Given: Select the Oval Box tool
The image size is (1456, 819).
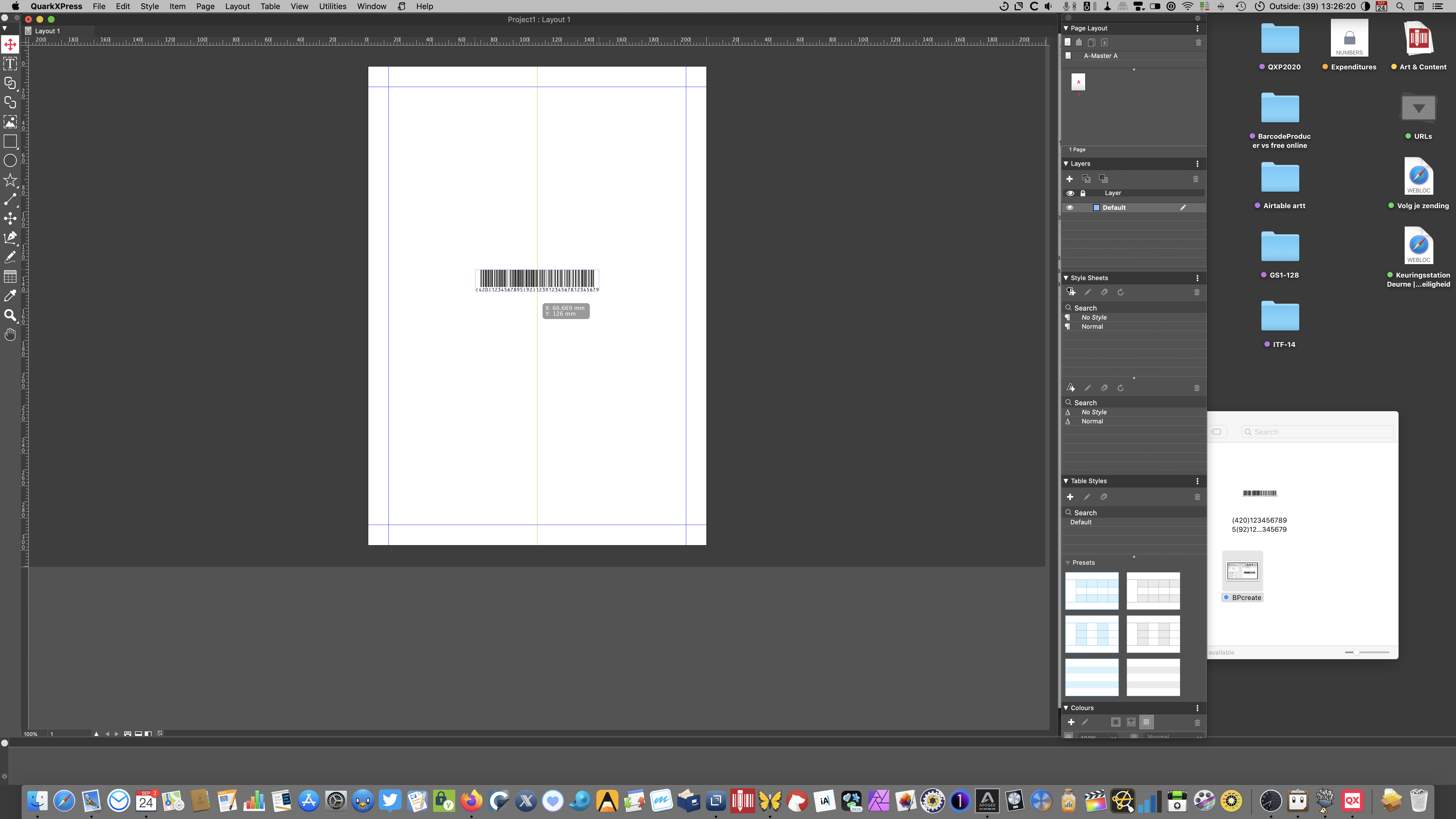Looking at the screenshot, I should [10, 160].
